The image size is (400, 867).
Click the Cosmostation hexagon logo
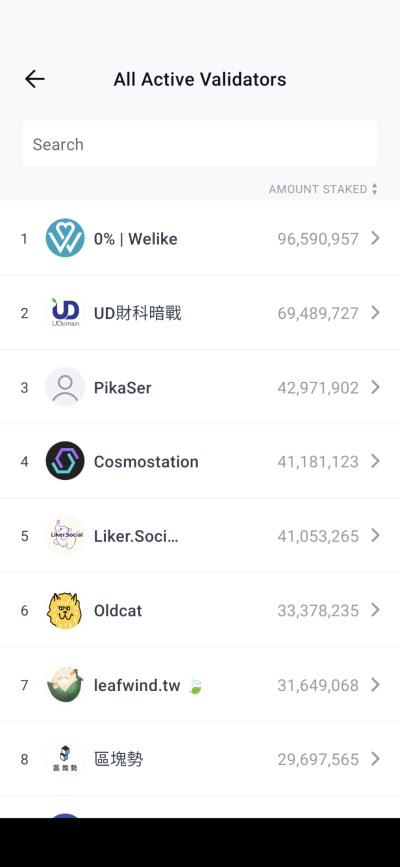click(x=65, y=461)
